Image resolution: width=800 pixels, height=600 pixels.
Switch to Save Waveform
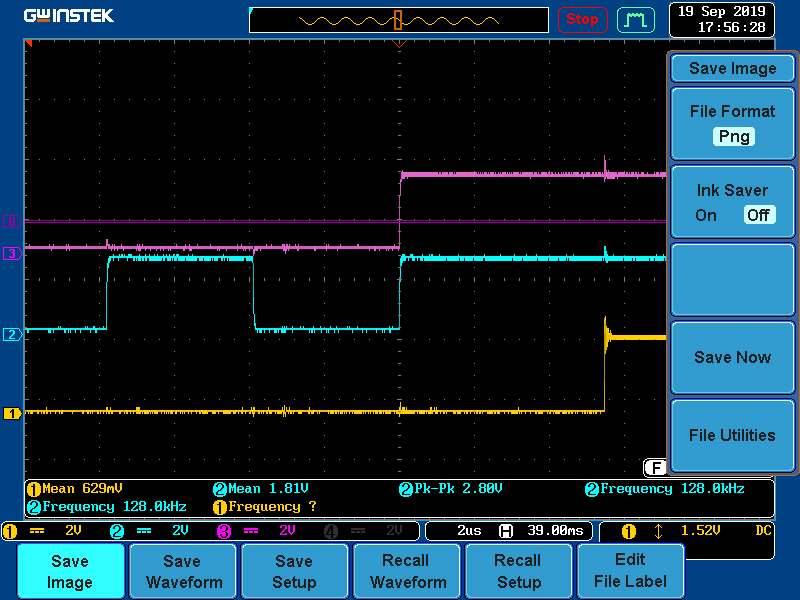[182, 570]
